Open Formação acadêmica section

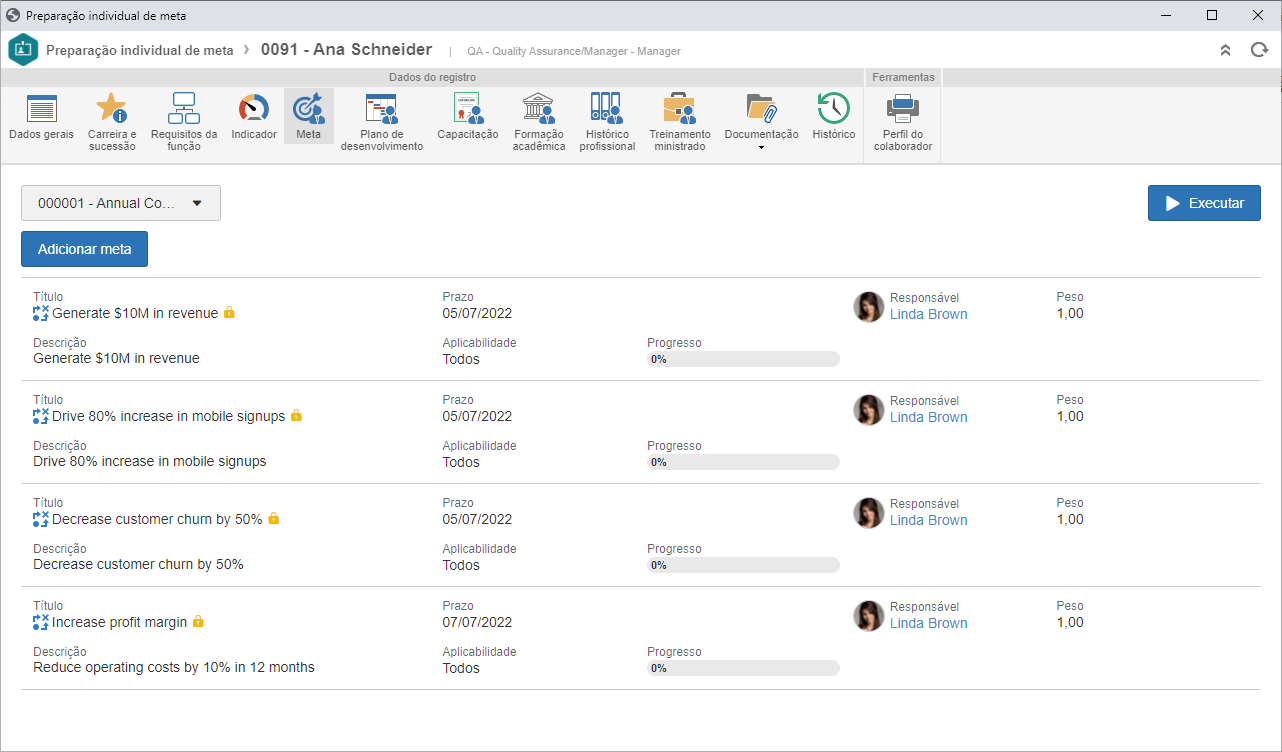click(539, 123)
